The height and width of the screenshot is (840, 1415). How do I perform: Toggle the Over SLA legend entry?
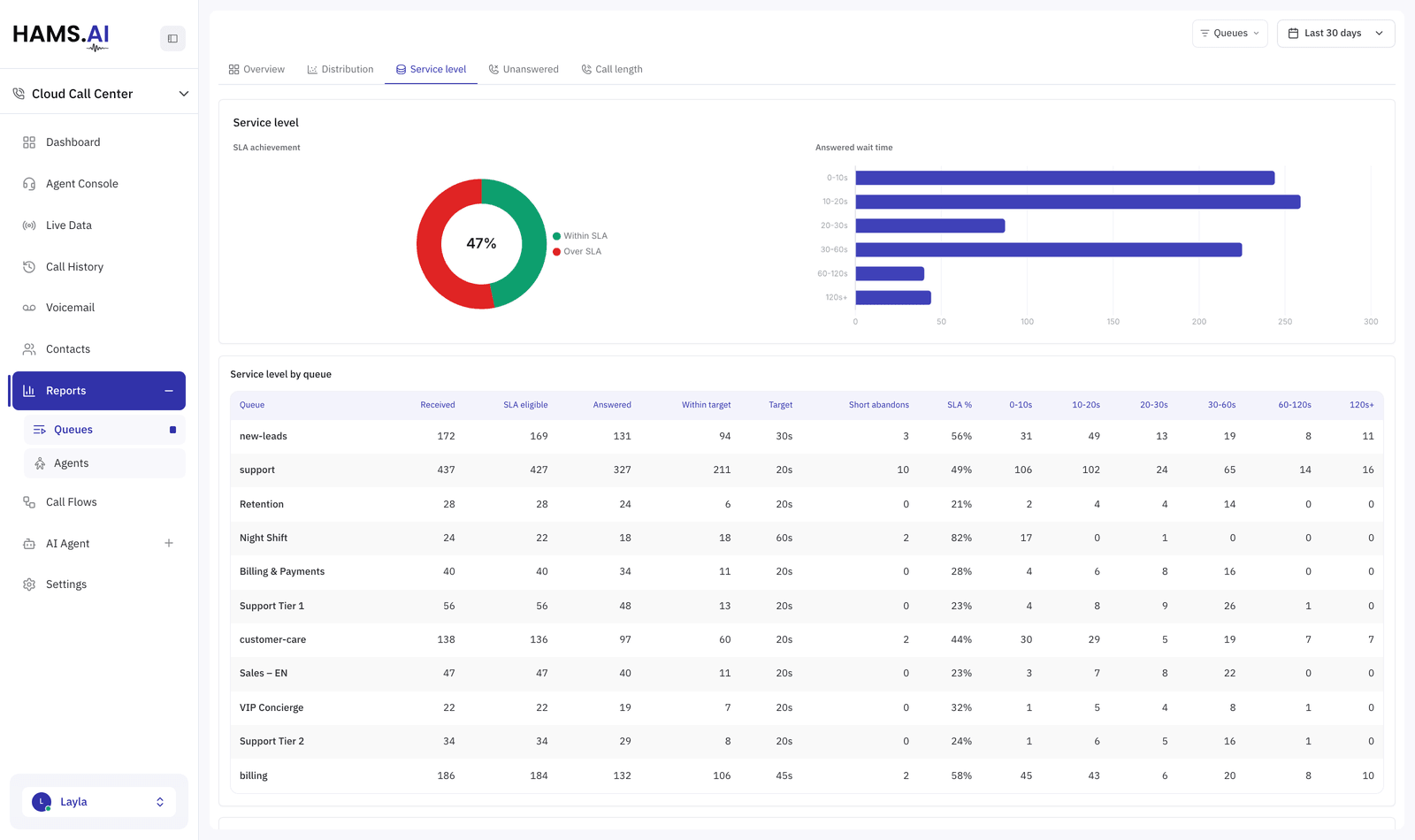pyautogui.click(x=577, y=252)
